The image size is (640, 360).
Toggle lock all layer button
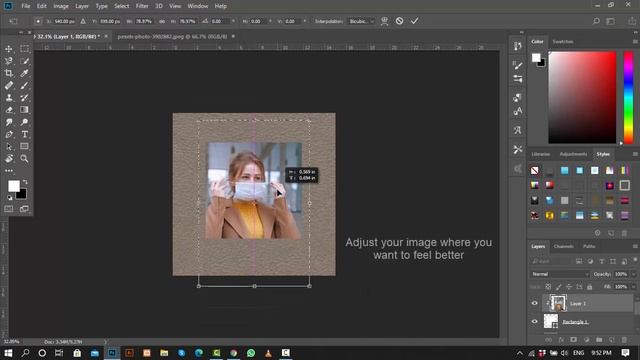(589, 287)
